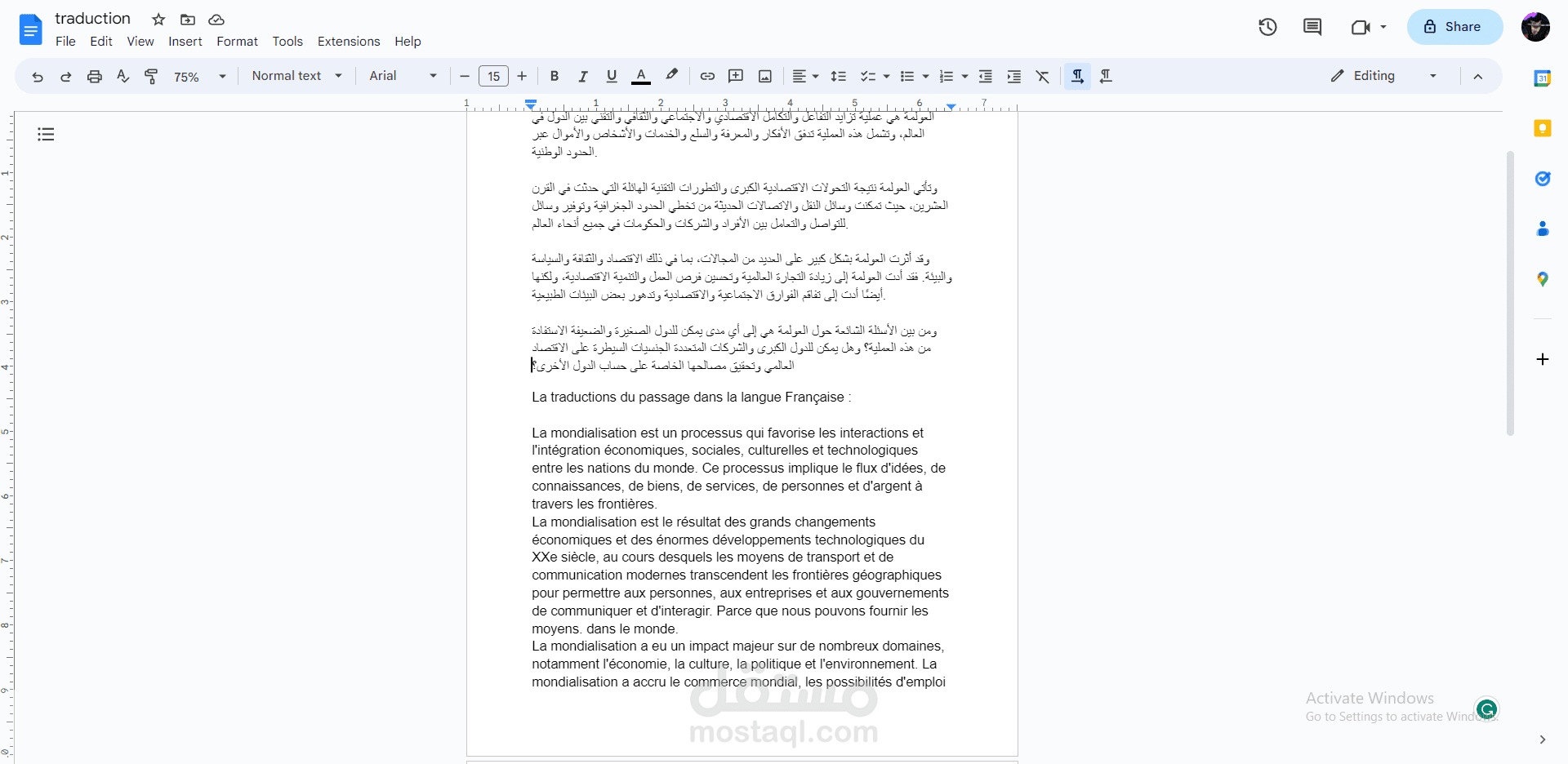The height and width of the screenshot is (764, 1568).
Task: Open the Arial font dropdown
Action: click(x=403, y=76)
